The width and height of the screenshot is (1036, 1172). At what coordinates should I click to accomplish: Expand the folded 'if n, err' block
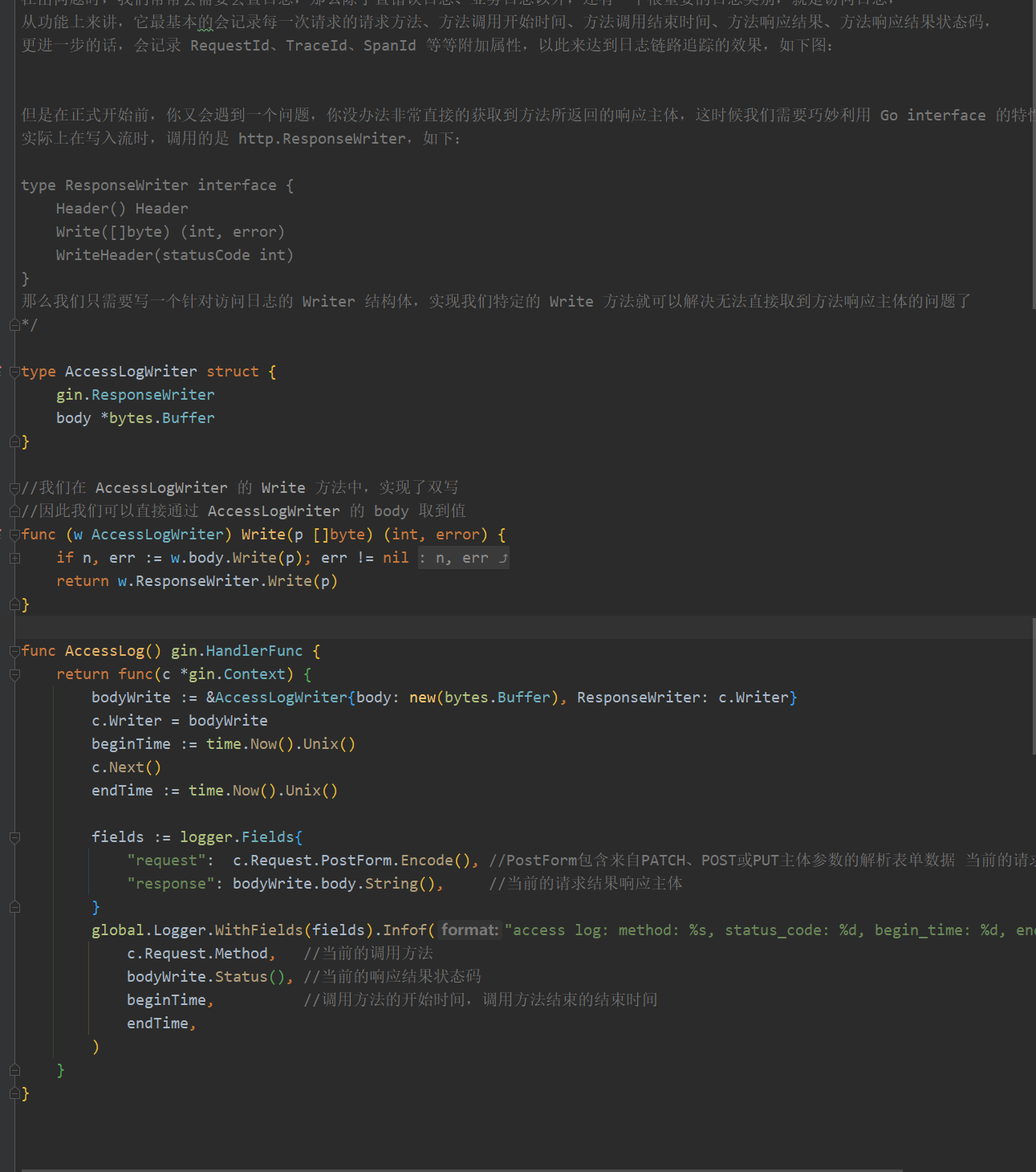[x=14, y=558]
